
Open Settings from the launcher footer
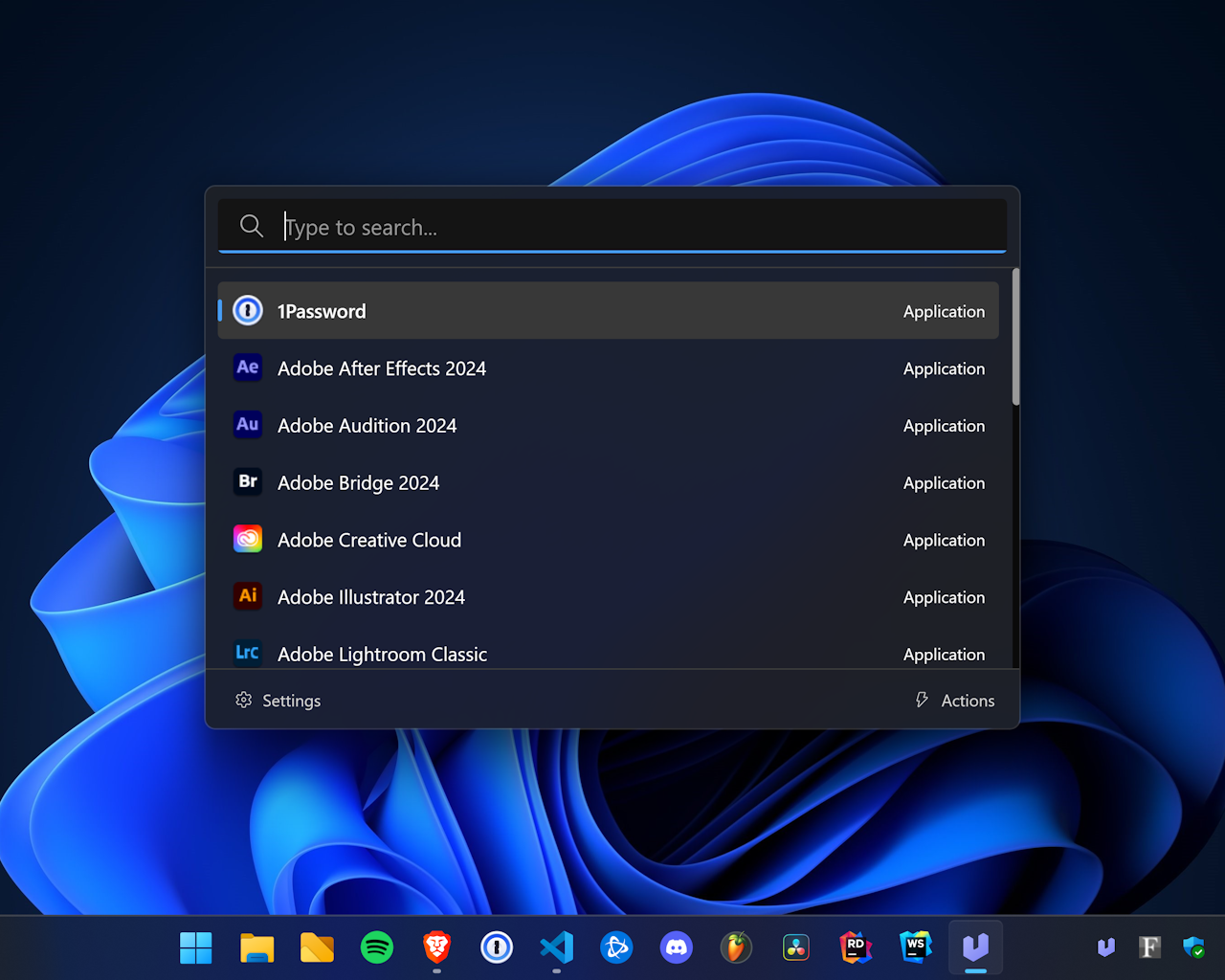tap(278, 700)
